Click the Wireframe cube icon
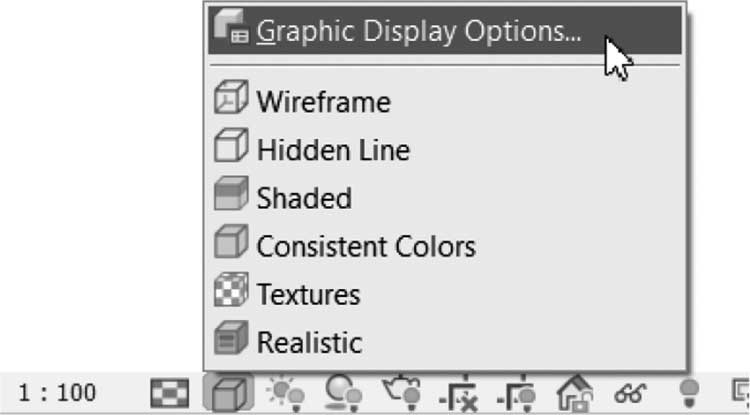 pyautogui.click(x=231, y=97)
